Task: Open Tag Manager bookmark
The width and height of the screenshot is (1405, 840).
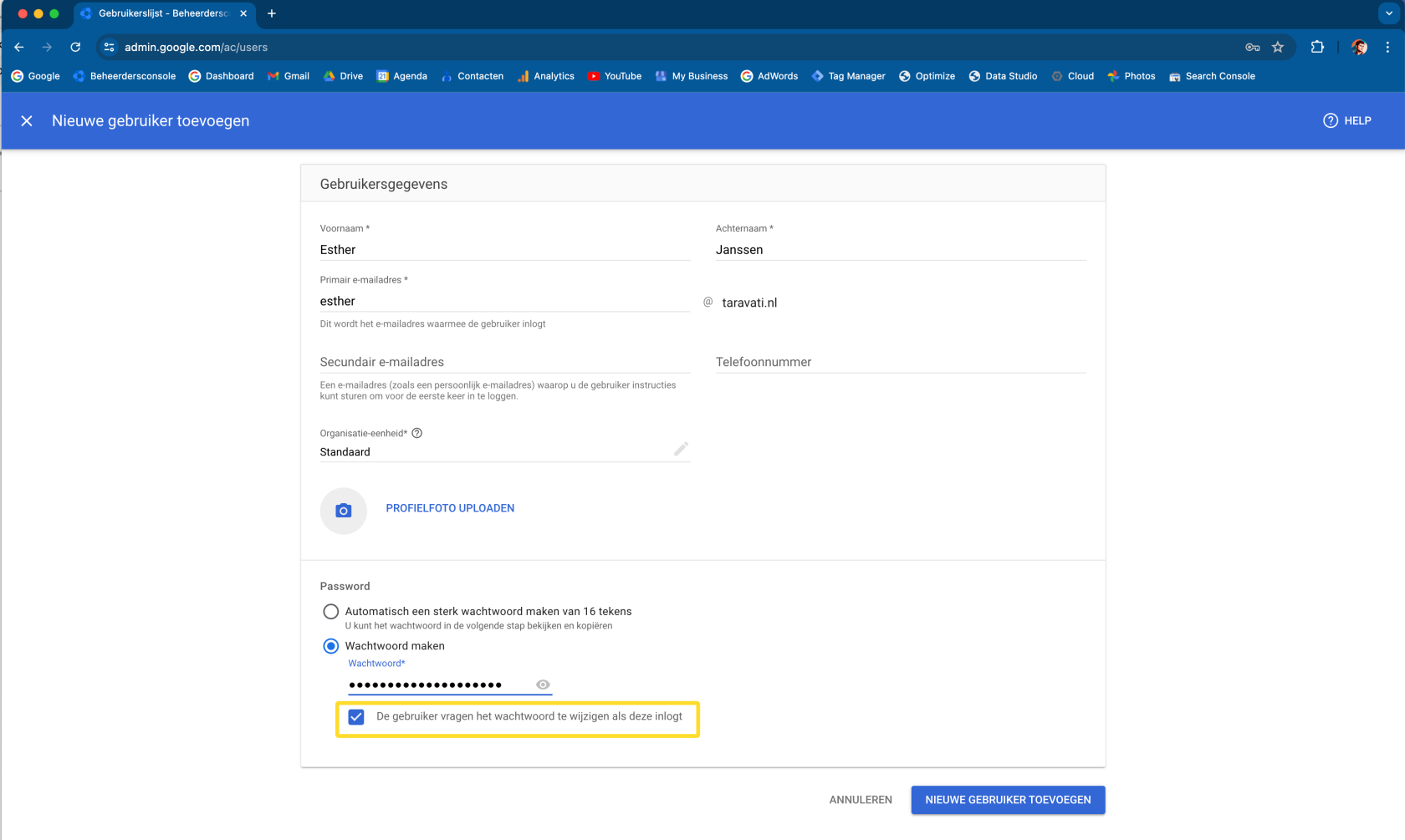Action: pos(848,76)
